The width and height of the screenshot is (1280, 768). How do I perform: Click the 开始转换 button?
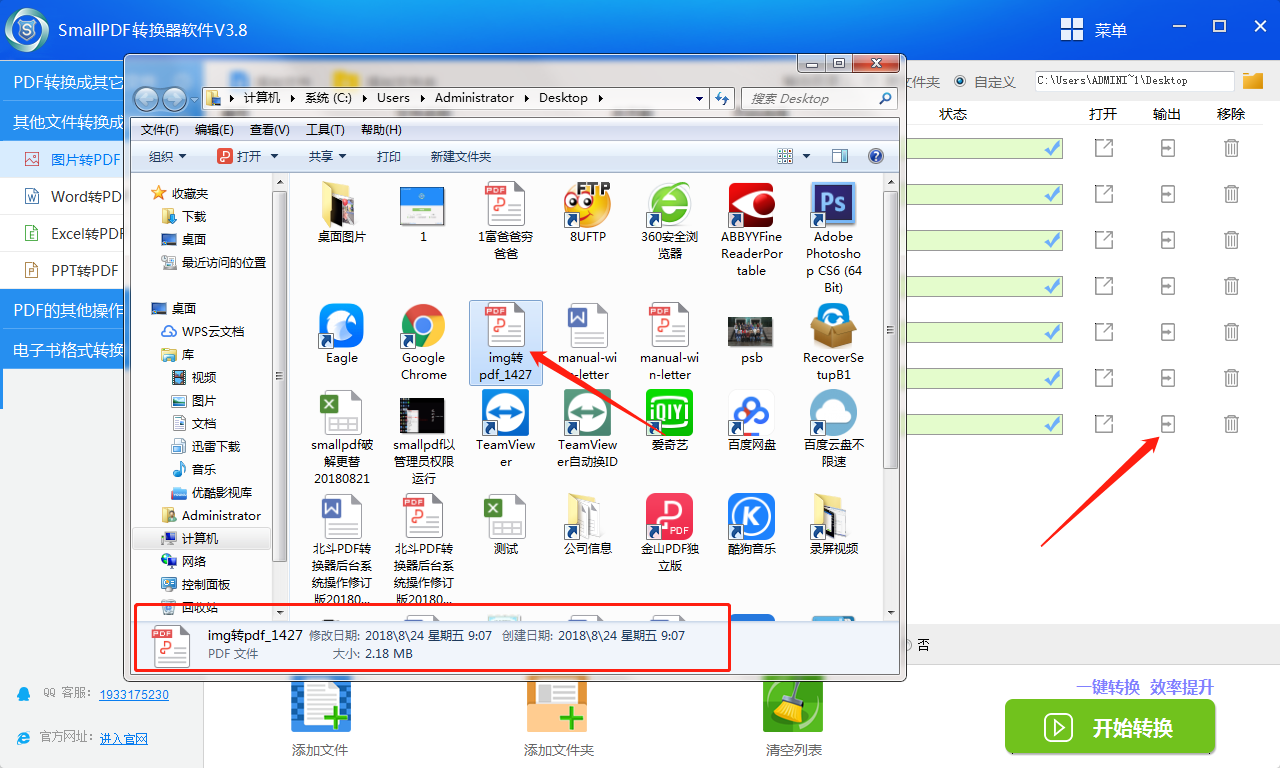[1110, 727]
